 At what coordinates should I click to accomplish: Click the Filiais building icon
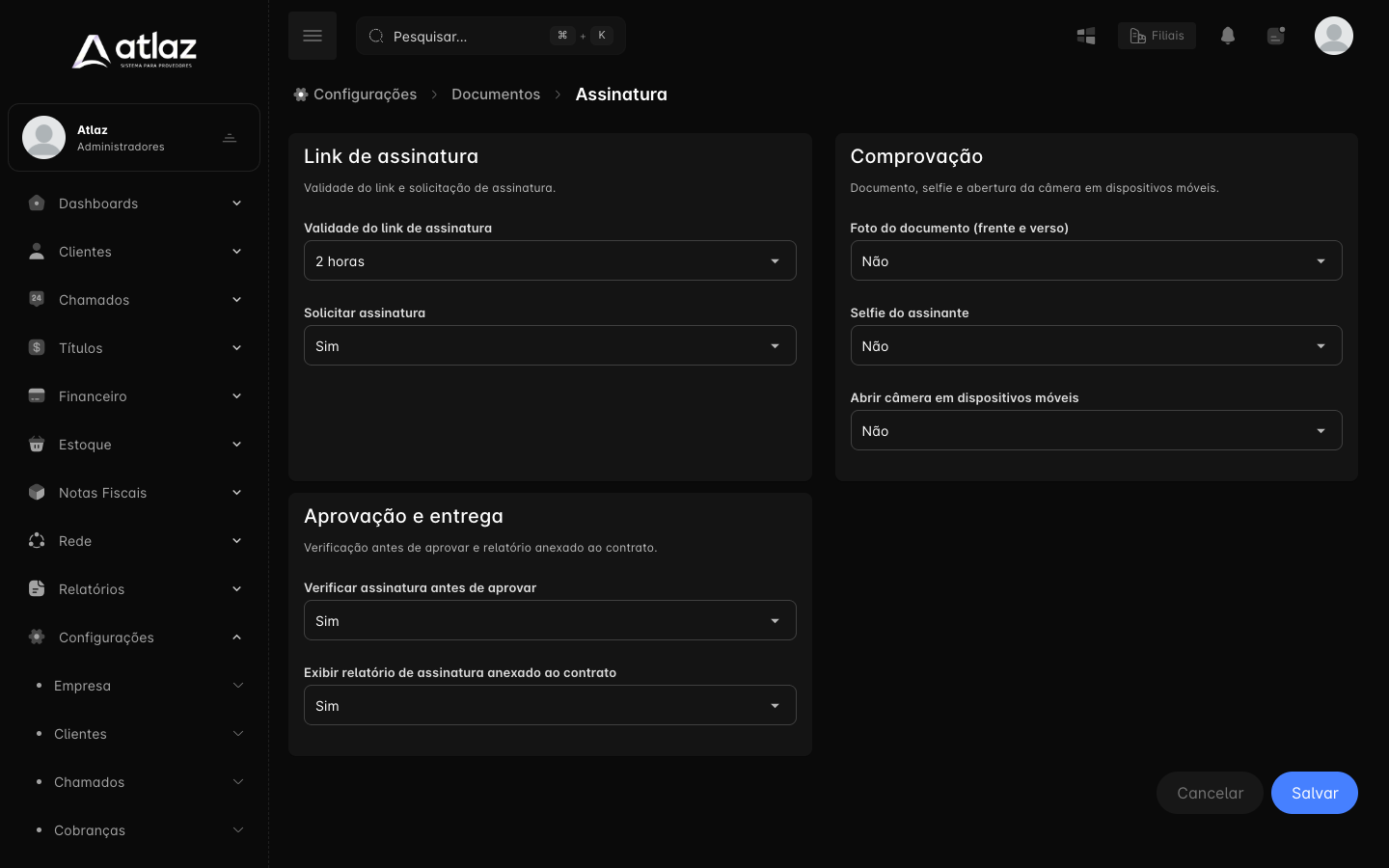coord(1137,36)
